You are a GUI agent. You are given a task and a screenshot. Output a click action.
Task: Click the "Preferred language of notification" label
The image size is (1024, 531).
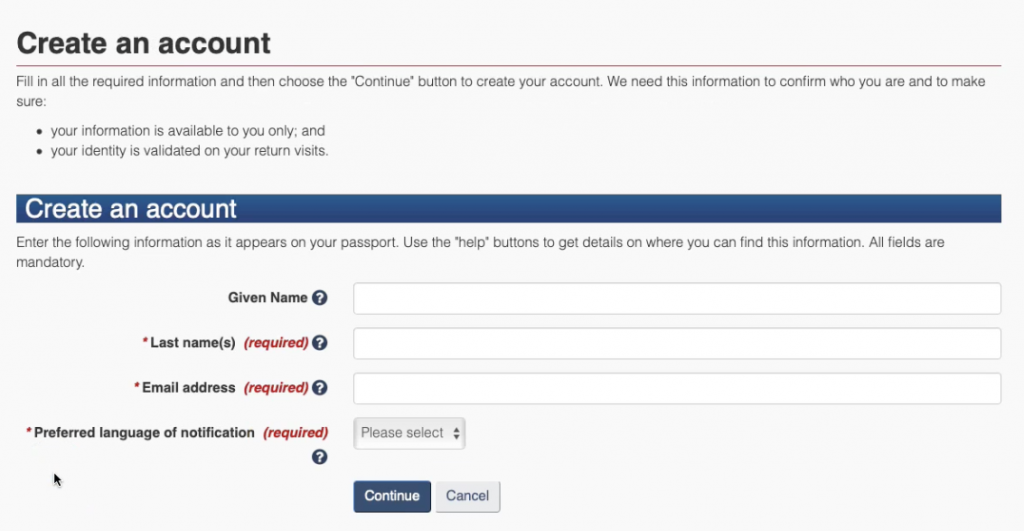coord(144,433)
